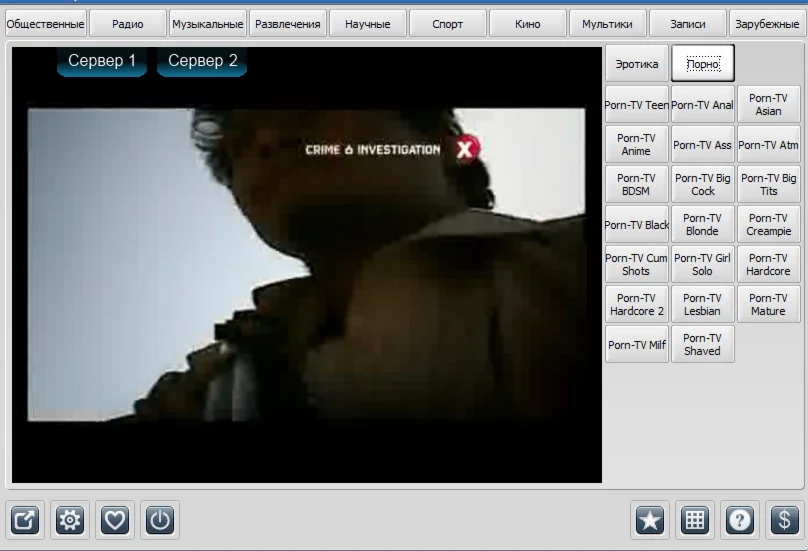Select the Зарубежные category tab
Screen dimensions: 808x551
(767, 24)
